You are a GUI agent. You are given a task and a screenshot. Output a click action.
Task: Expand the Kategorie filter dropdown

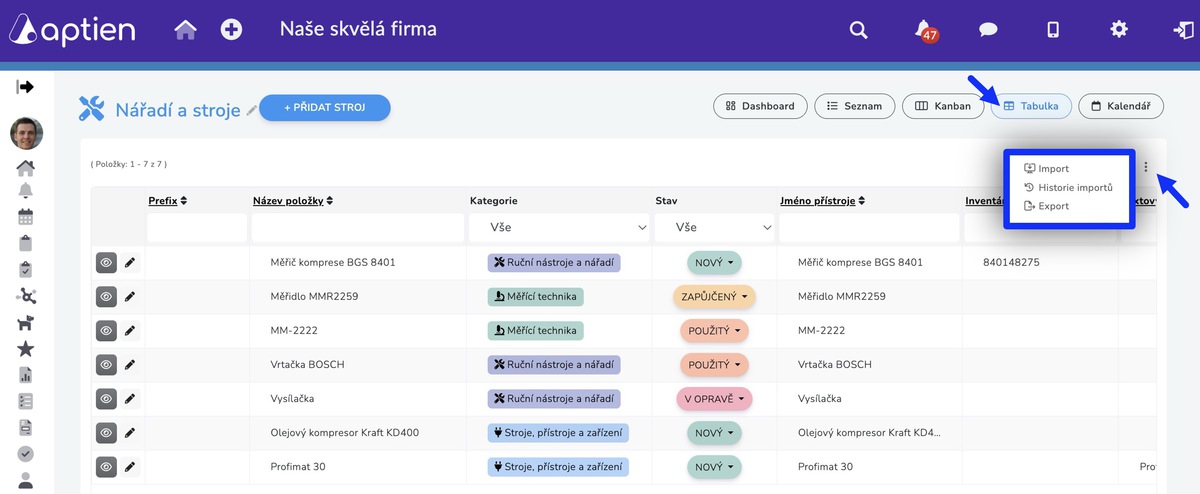click(x=559, y=228)
